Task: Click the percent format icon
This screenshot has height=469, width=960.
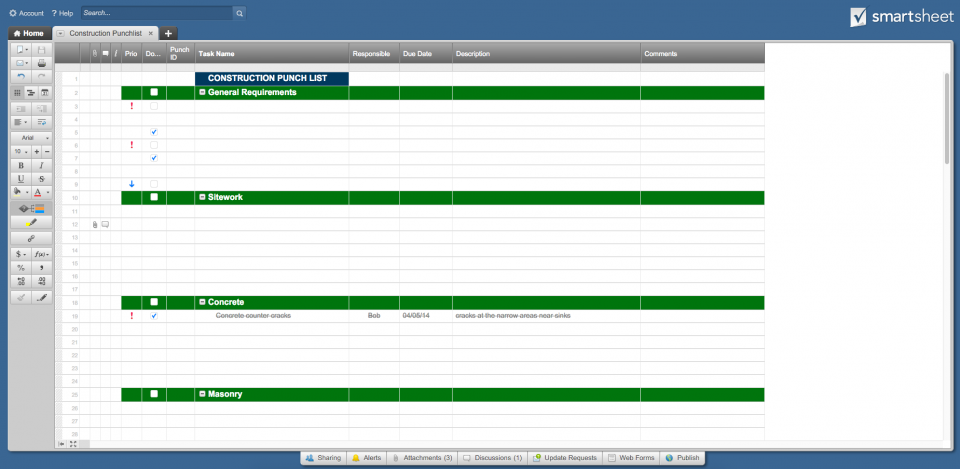Action: (21, 267)
